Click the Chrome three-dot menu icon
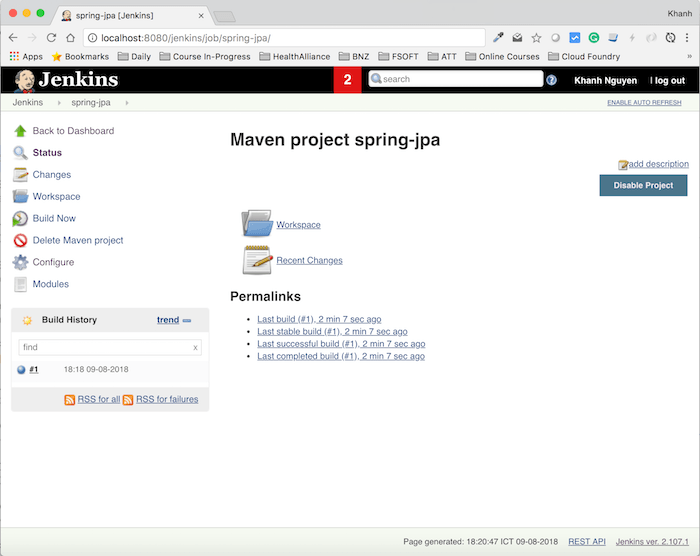The height and width of the screenshot is (556, 700). (687, 38)
